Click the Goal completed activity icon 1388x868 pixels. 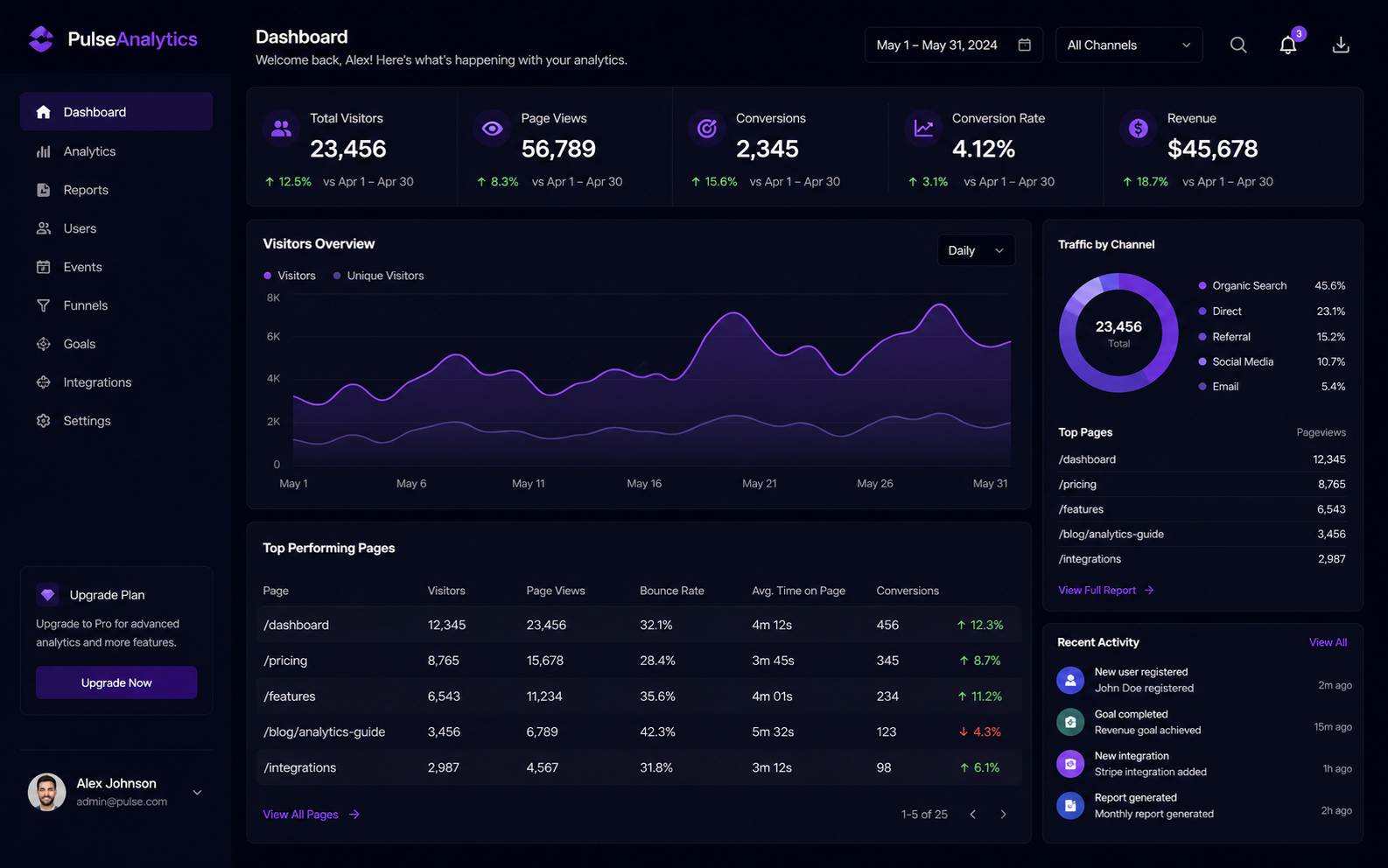[1070, 722]
